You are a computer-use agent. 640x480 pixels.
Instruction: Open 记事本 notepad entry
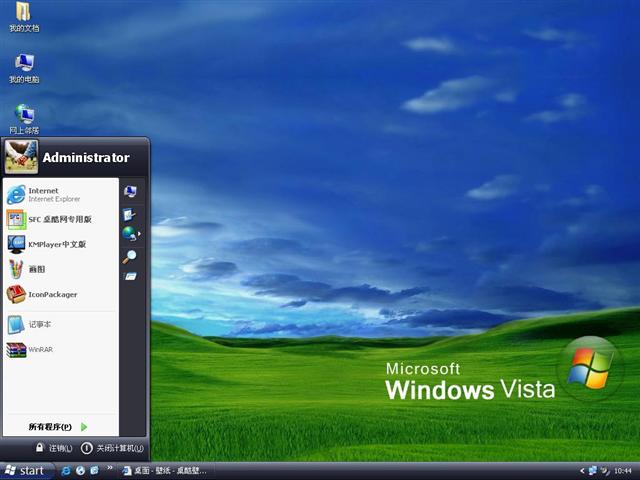61,324
